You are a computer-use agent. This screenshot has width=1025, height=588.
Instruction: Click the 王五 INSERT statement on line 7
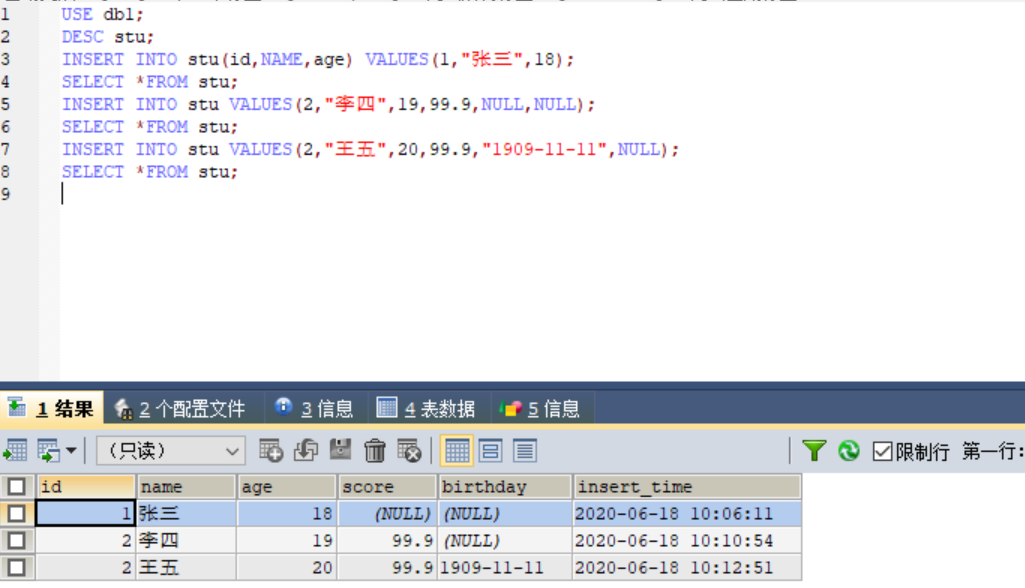tap(371, 150)
